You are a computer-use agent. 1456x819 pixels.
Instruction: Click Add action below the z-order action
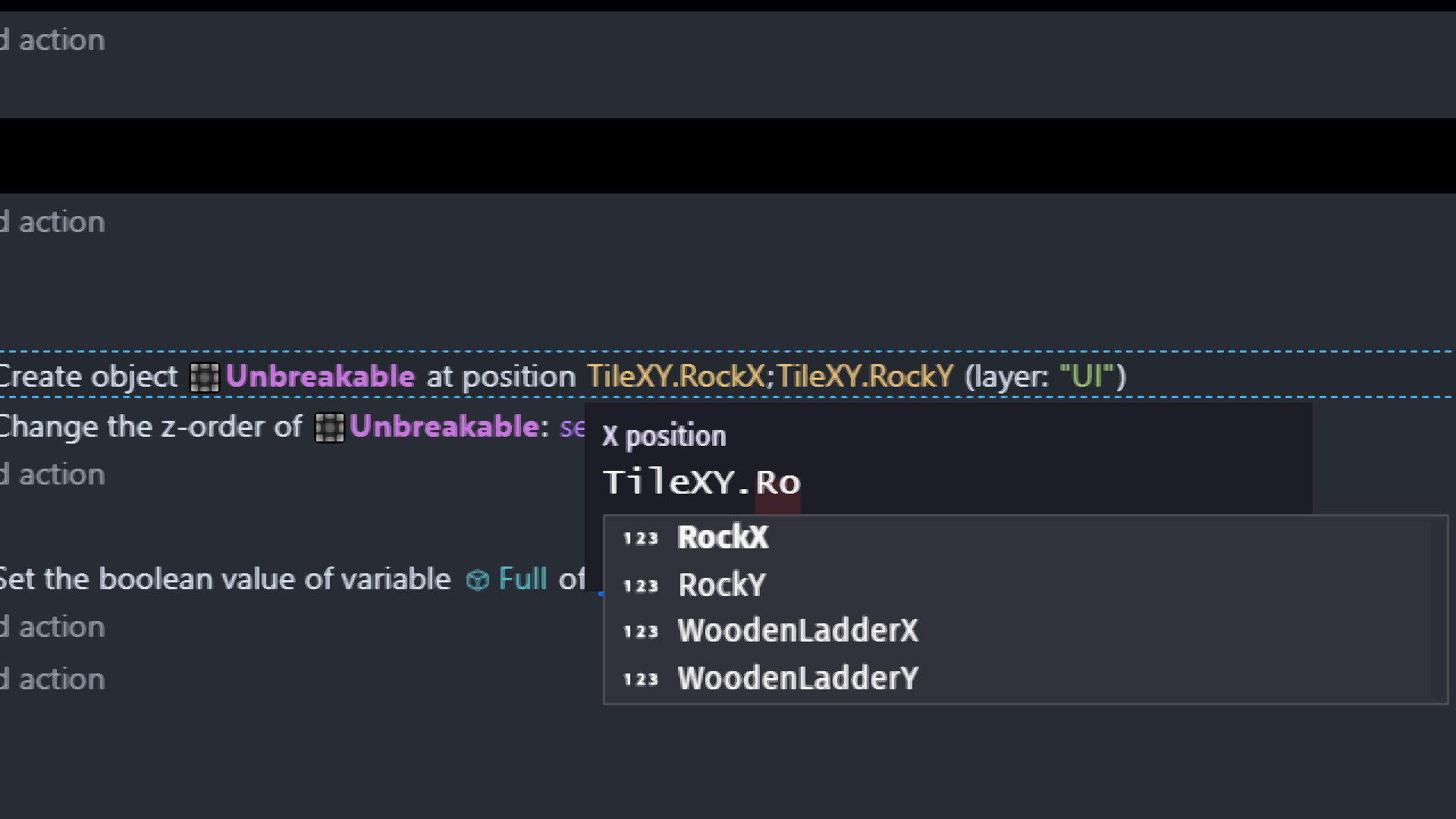tap(53, 475)
